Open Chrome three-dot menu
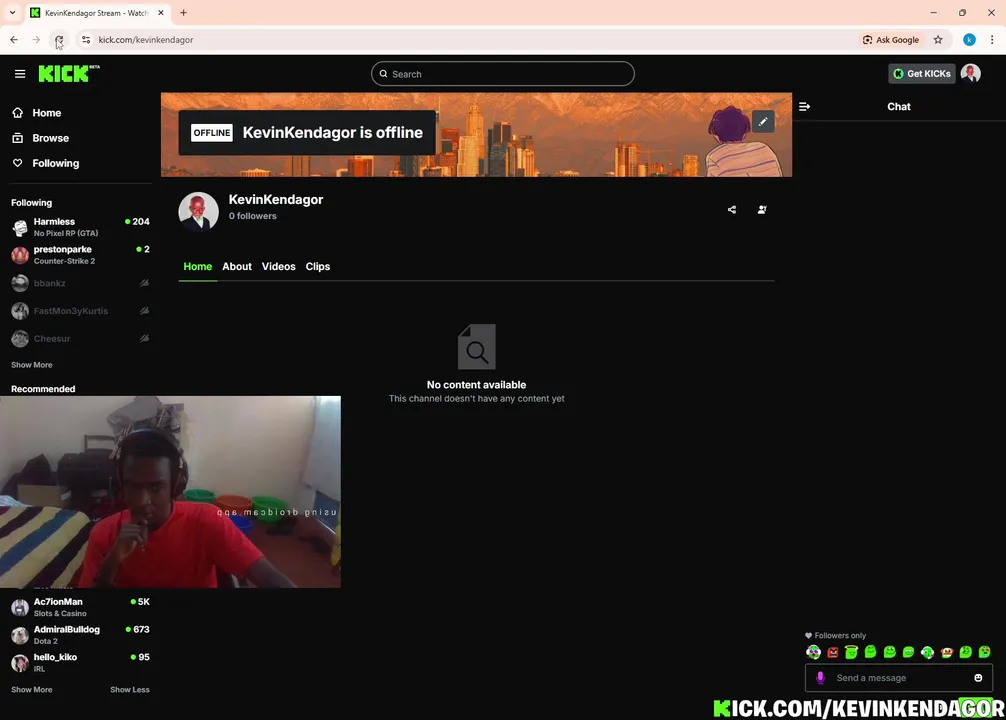The image size is (1006, 720). click(x=992, y=40)
